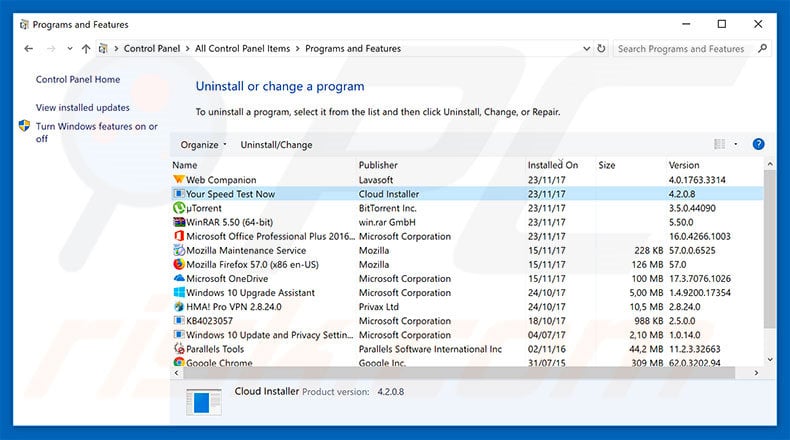
Task: Click the address bar location icon
Action: (103, 48)
